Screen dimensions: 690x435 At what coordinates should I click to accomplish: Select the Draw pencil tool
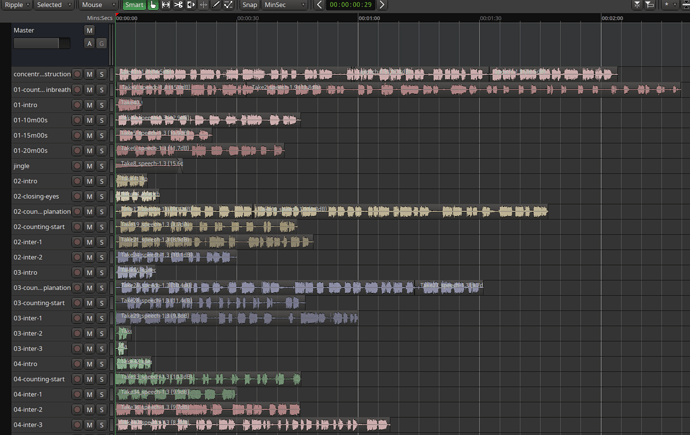click(216, 5)
